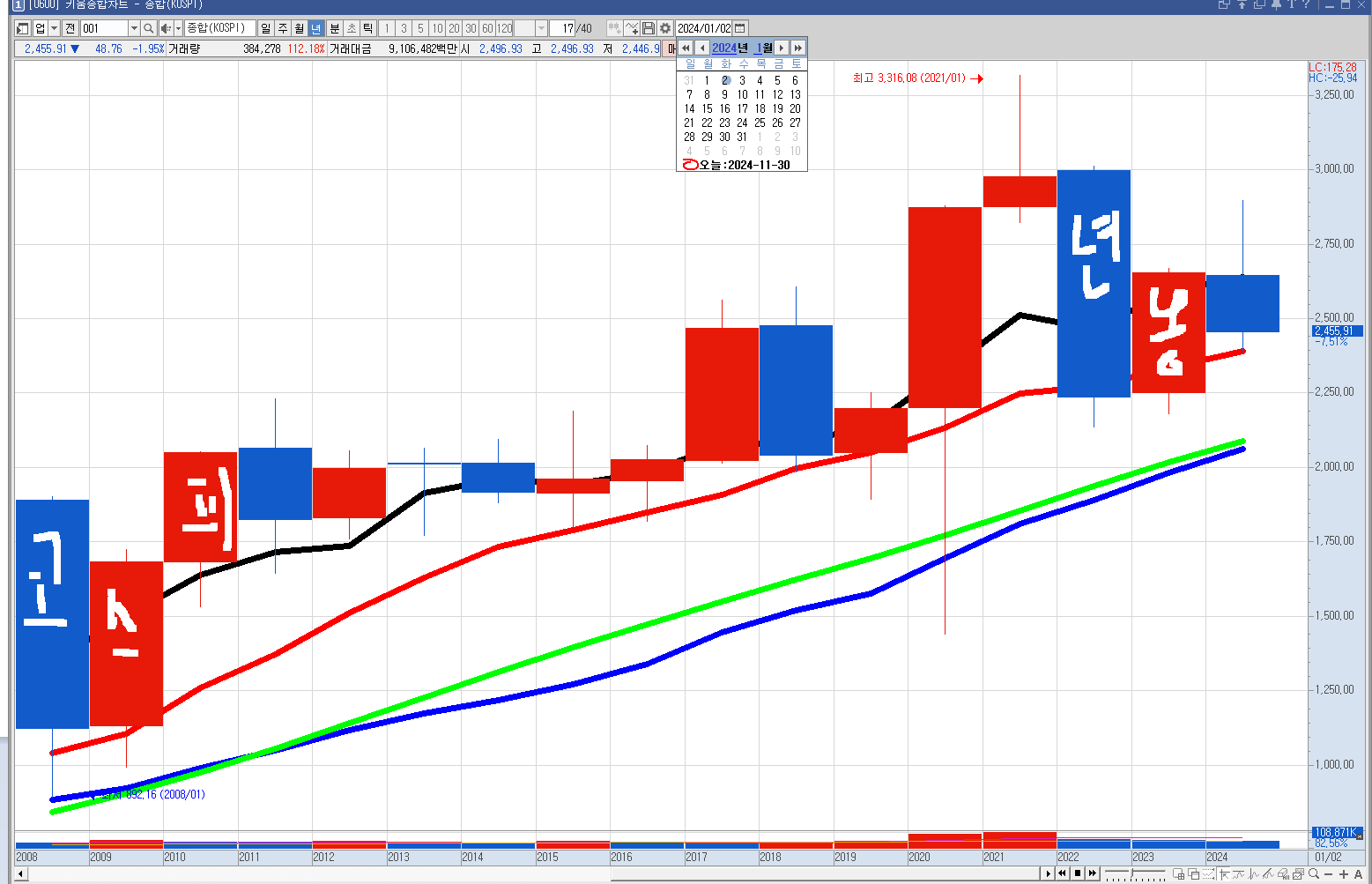Switch the chart to weekly (주) period
This screenshot has width=1372, height=884.
point(283,28)
